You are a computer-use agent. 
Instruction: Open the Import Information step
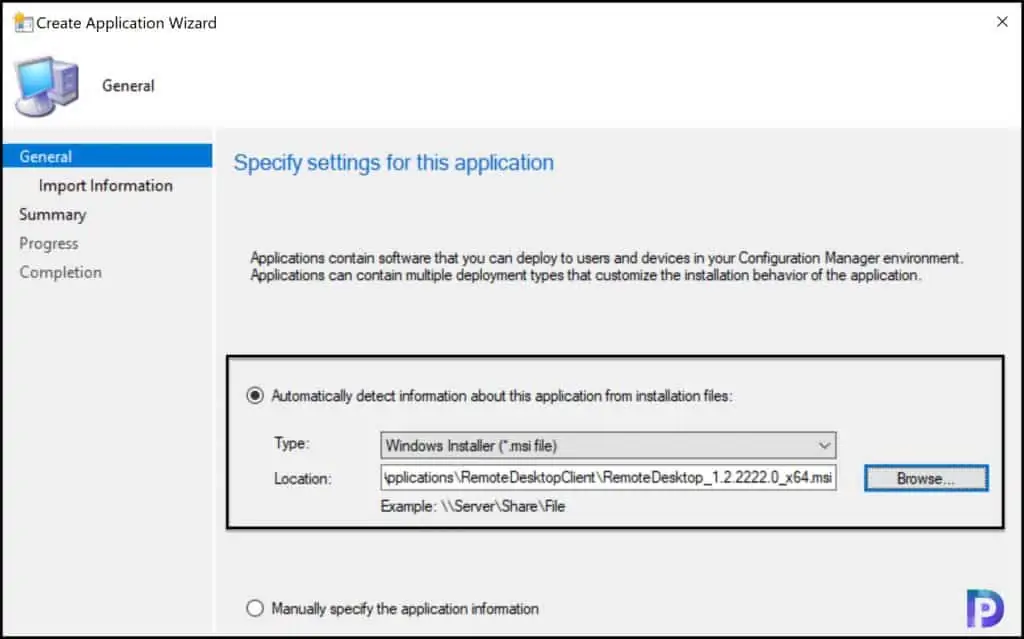coord(106,186)
